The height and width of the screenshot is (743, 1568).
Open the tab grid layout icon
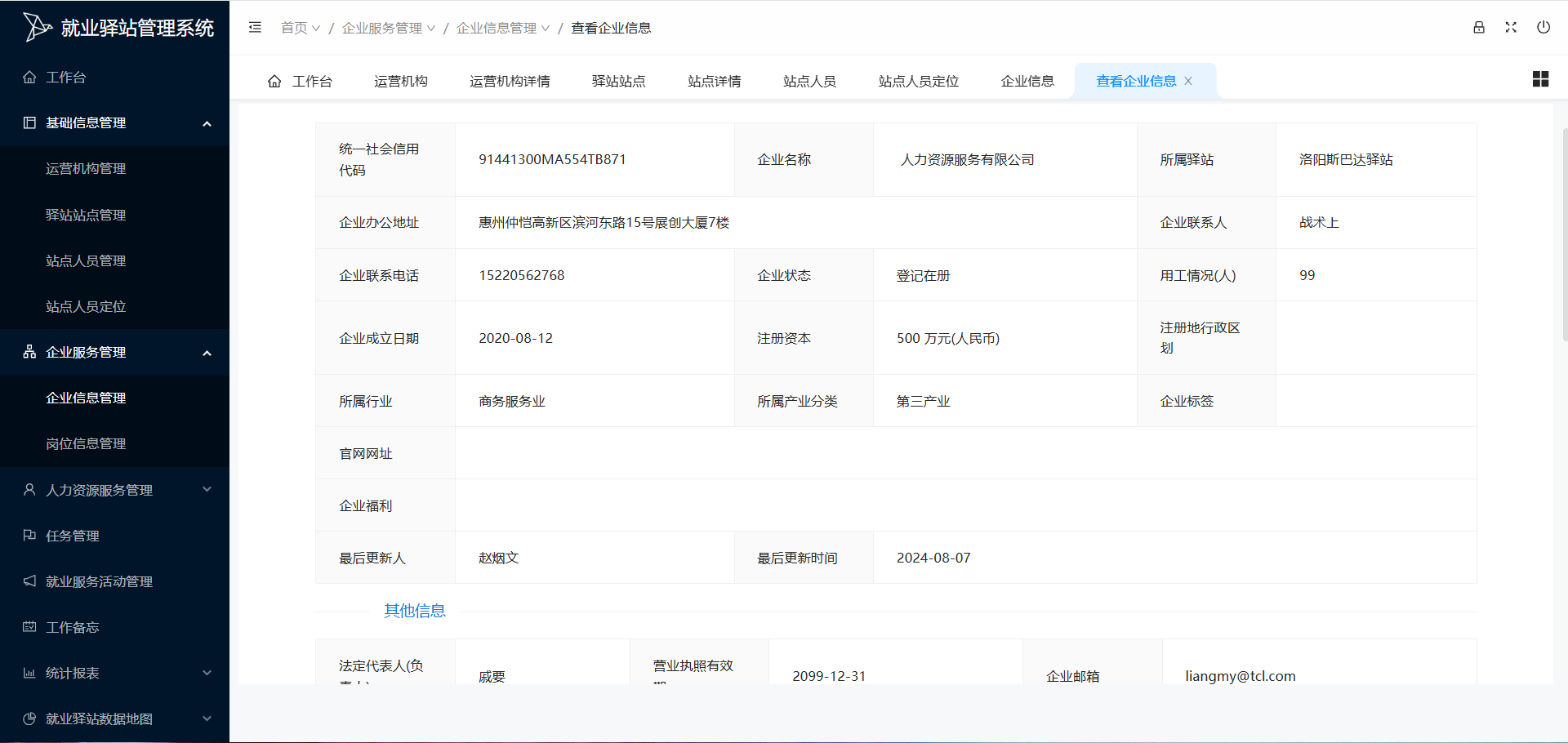[x=1540, y=78]
